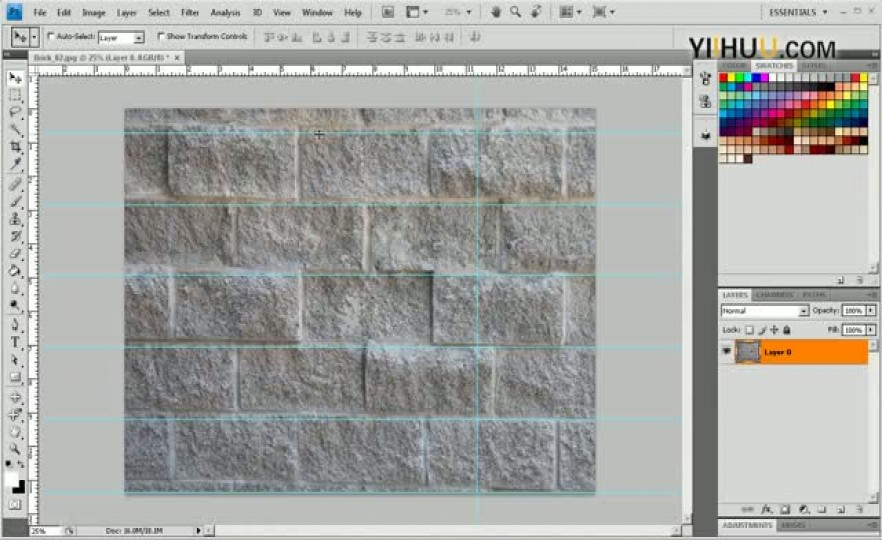Select the toolbox Zoom tool

click(15, 449)
